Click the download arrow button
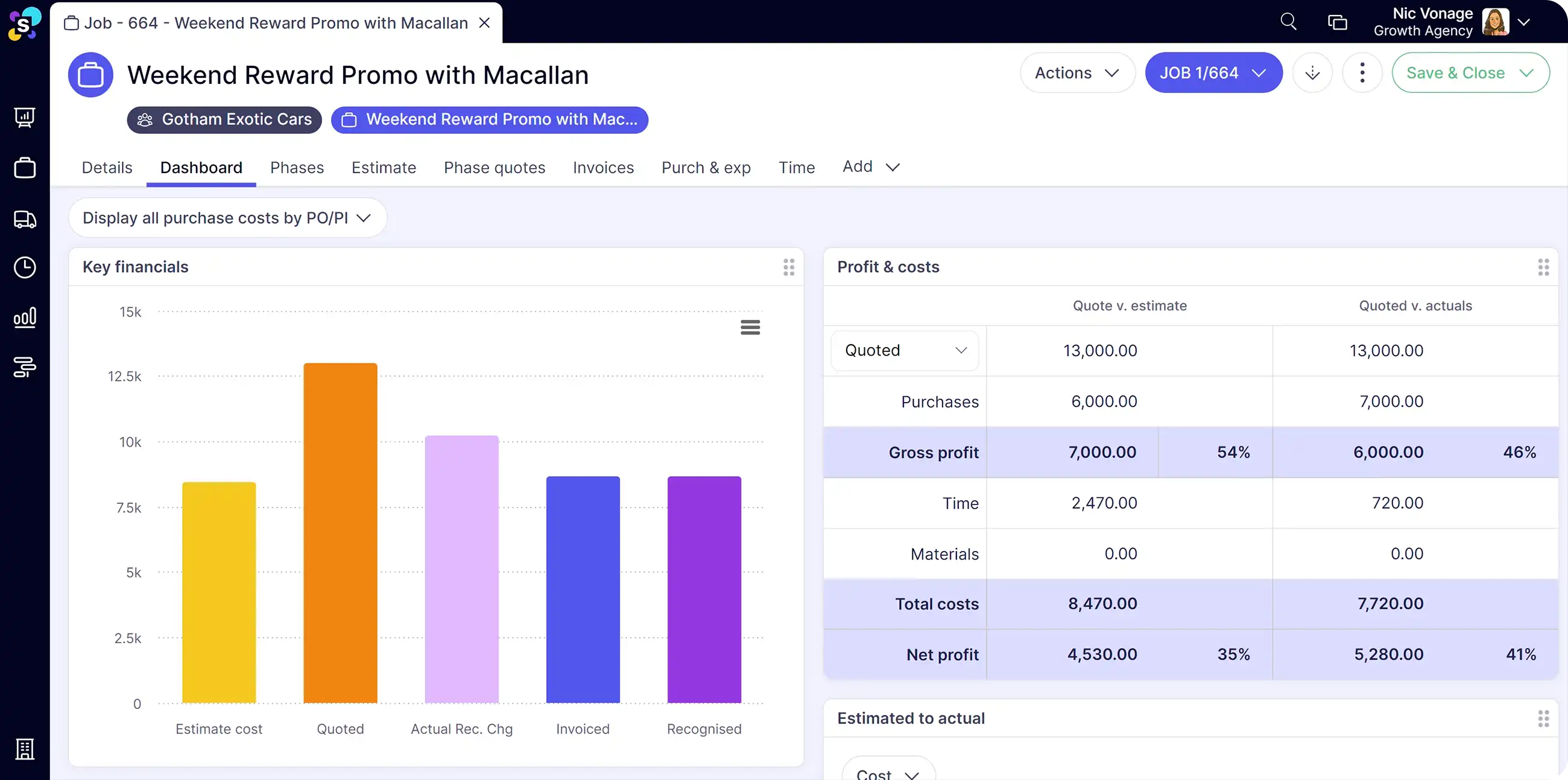1568x780 pixels. [1312, 72]
